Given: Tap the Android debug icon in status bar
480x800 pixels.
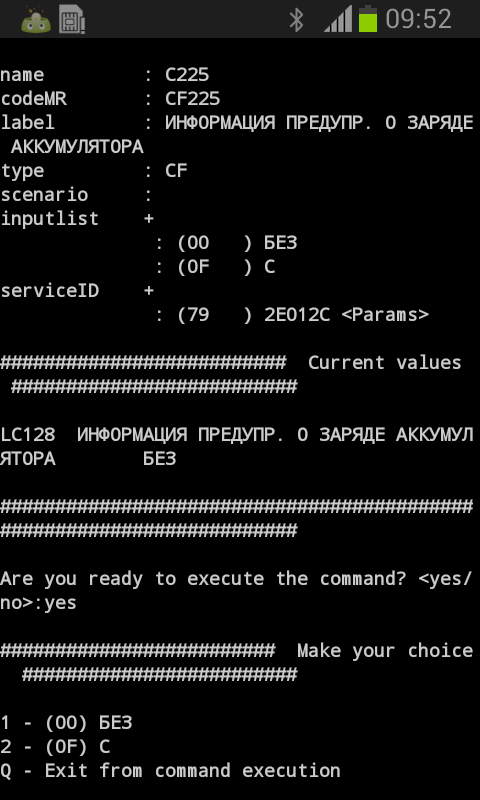Looking at the screenshot, I should (x=36, y=19).
